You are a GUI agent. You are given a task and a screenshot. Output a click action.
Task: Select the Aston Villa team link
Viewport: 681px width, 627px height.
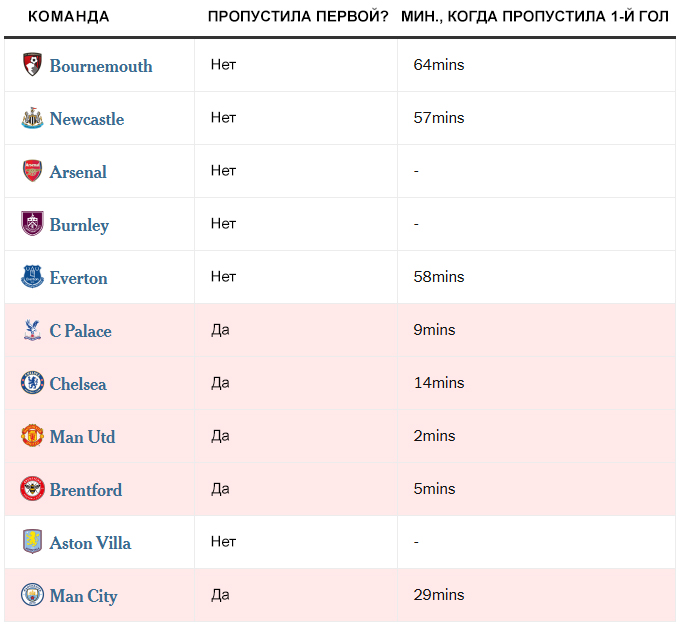(x=90, y=543)
